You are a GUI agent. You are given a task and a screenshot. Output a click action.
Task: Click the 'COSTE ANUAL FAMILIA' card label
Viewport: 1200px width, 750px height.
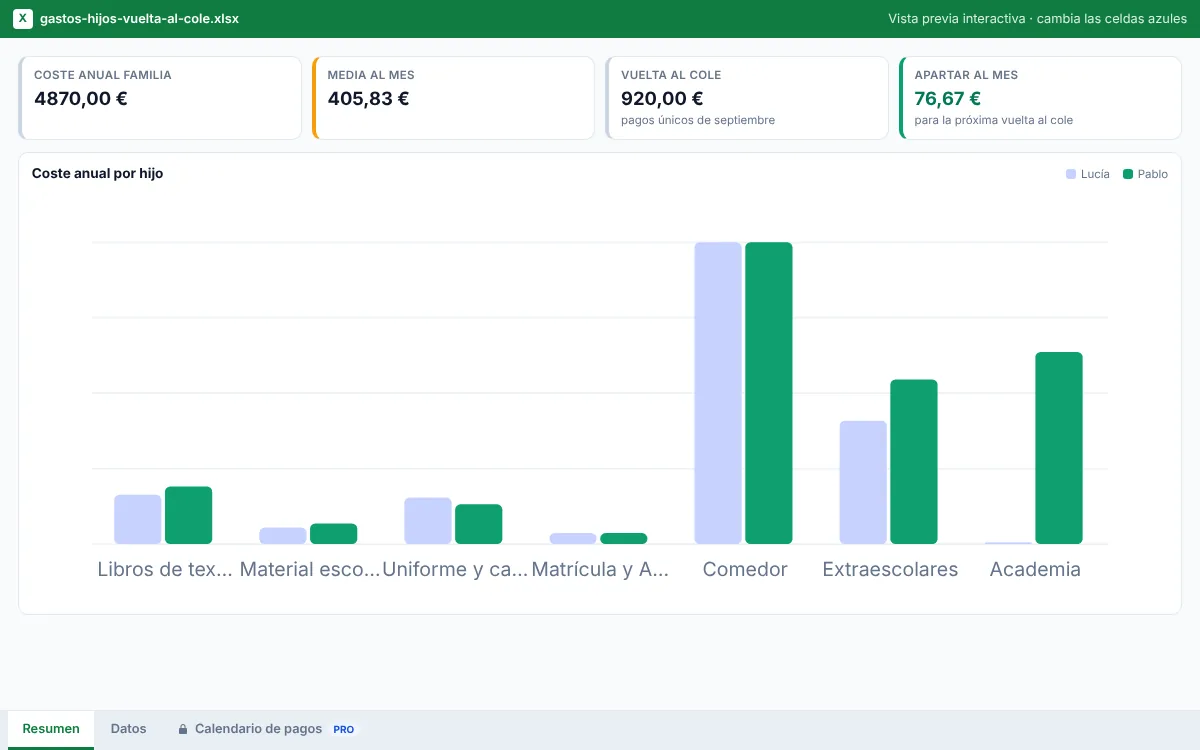pos(103,75)
